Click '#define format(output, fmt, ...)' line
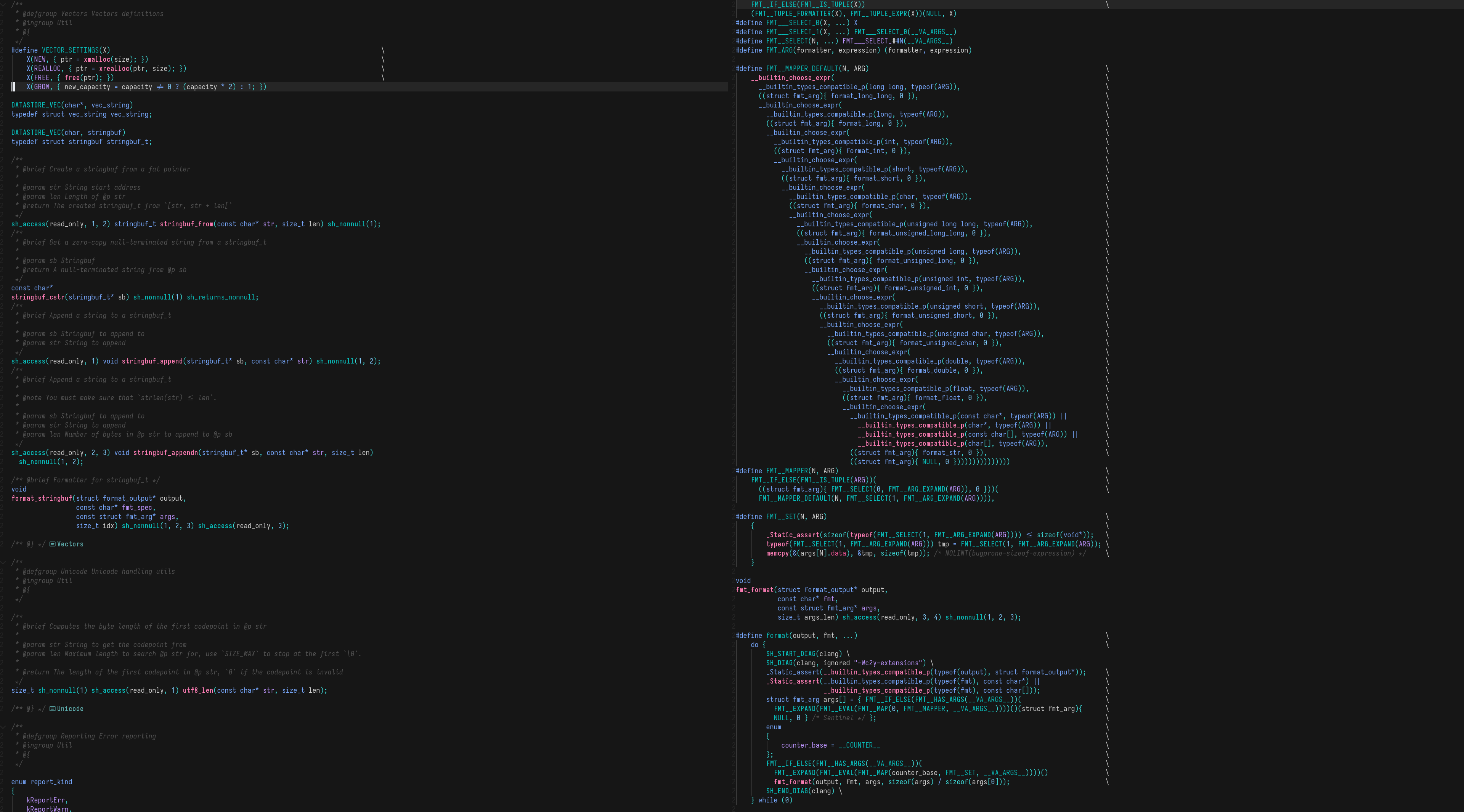This screenshot has width=1464, height=812. (796, 636)
